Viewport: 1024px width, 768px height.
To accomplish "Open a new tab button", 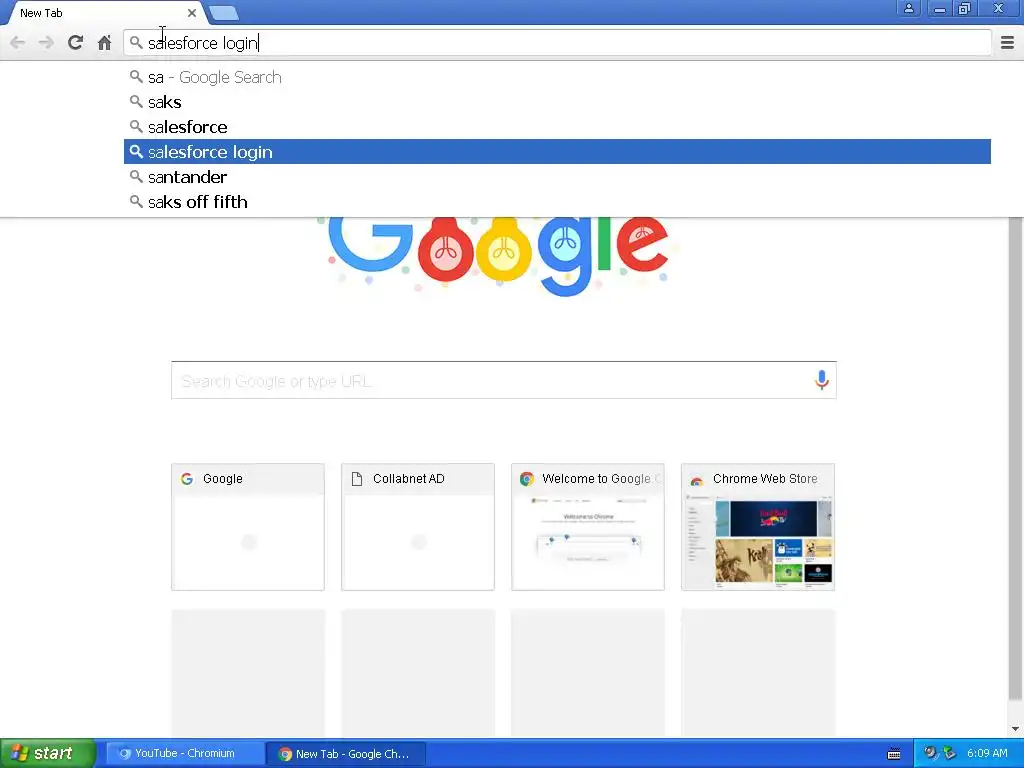I will (x=224, y=13).
